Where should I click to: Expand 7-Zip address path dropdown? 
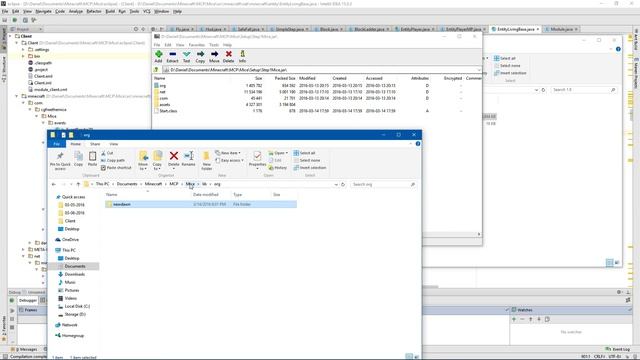tap(478, 70)
